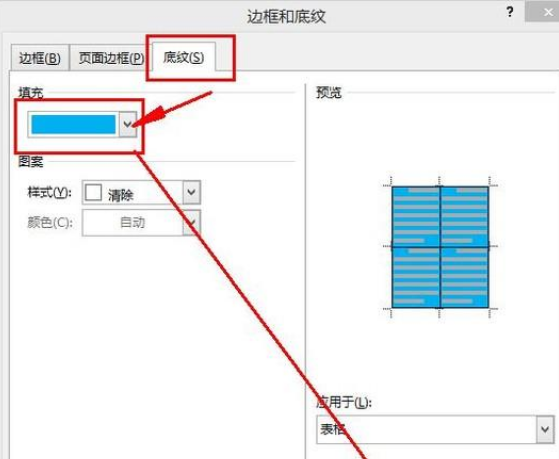
Task: Click the 预览 section heading
Action: pyautogui.click(x=329, y=92)
